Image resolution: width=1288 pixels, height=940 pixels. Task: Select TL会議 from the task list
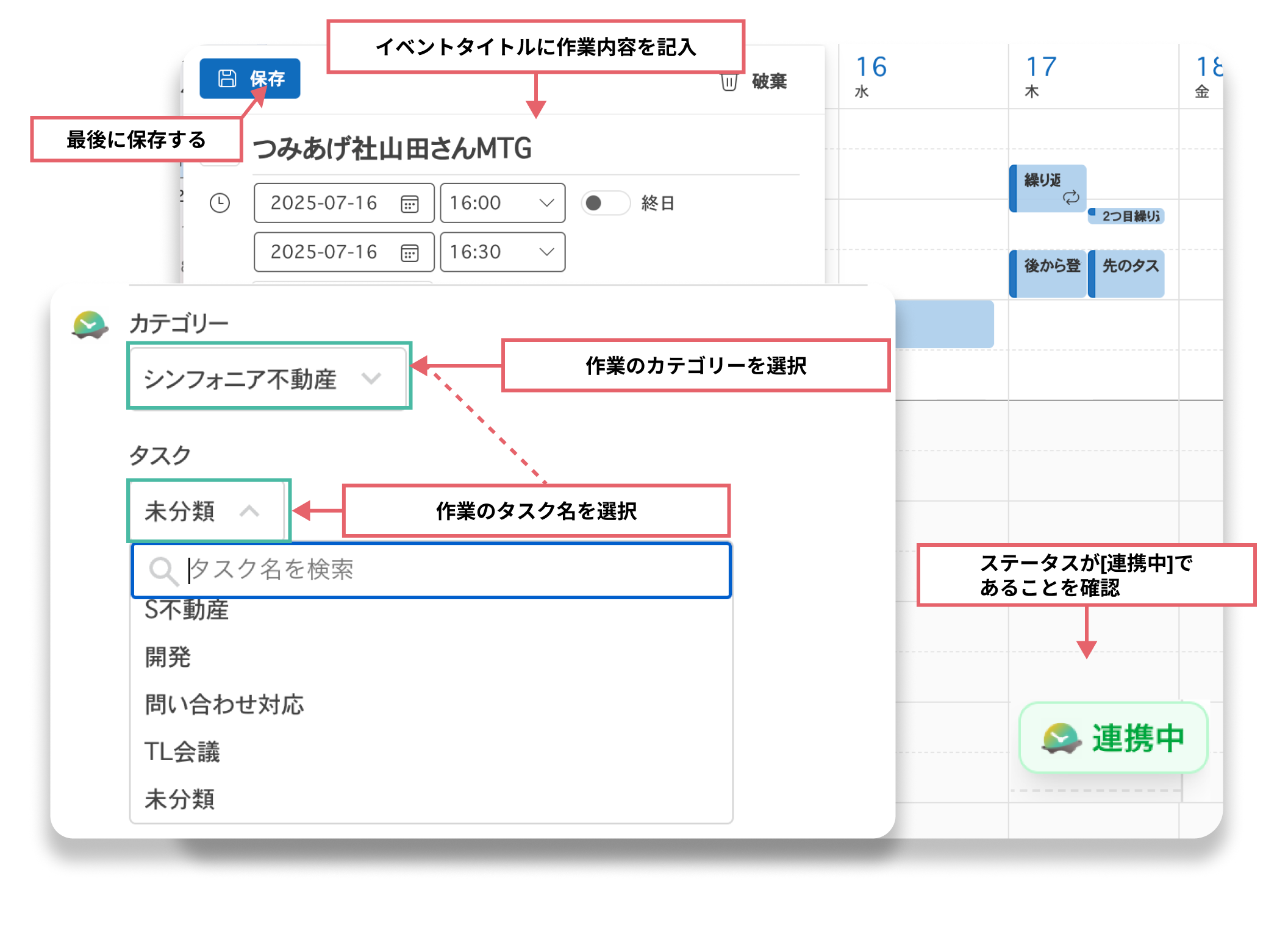(x=182, y=751)
